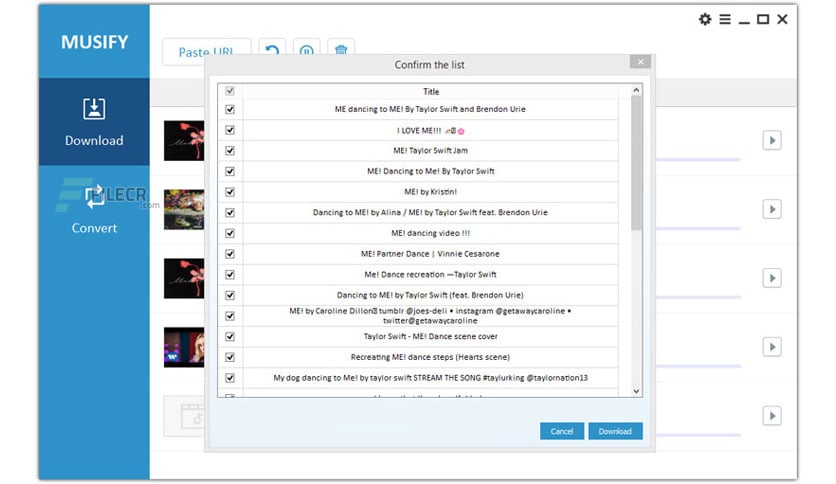Click play icon on last download row
This screenshot has height=484, width=836.
772,416
